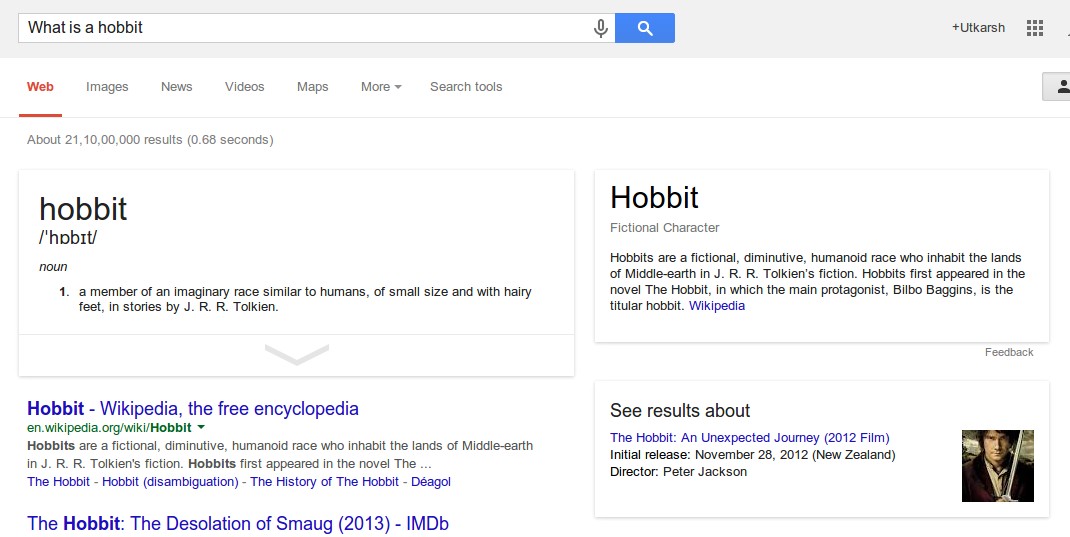Click Feedback under the knowledge panel
1070x537 pixels.
[x=1009, y=352]
